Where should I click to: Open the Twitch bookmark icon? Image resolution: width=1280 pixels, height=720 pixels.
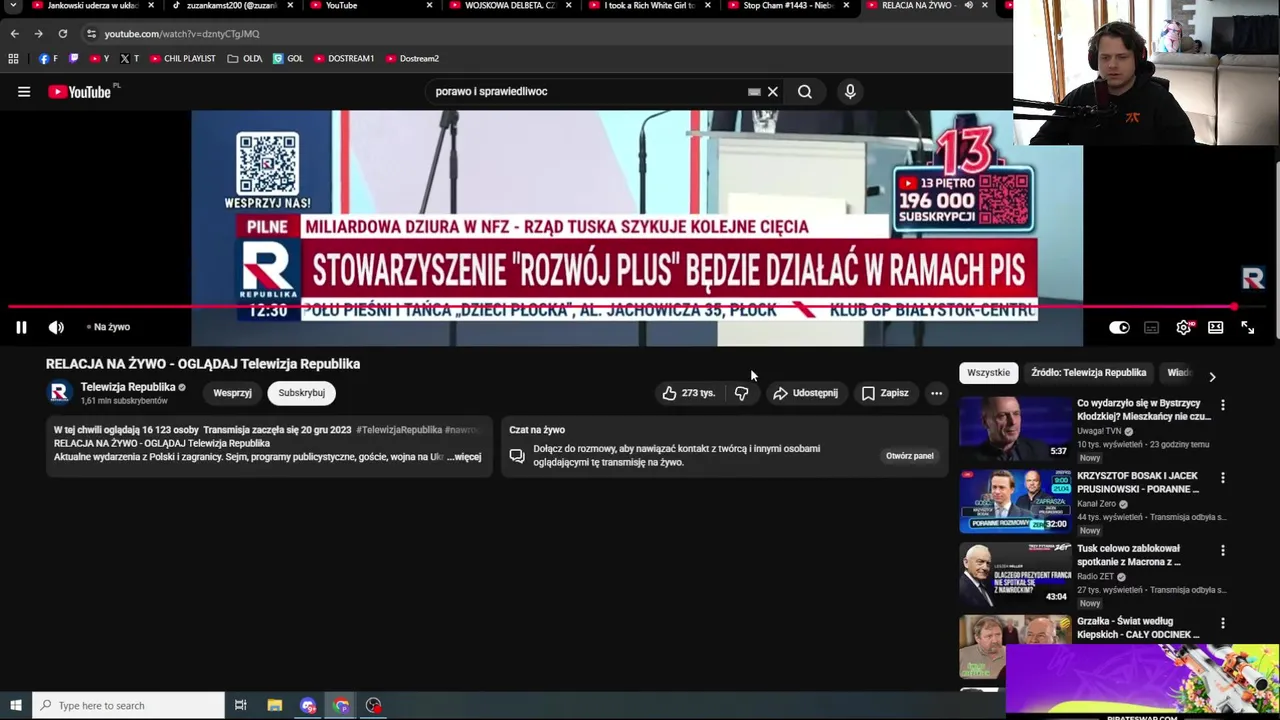tap(74, 59)
